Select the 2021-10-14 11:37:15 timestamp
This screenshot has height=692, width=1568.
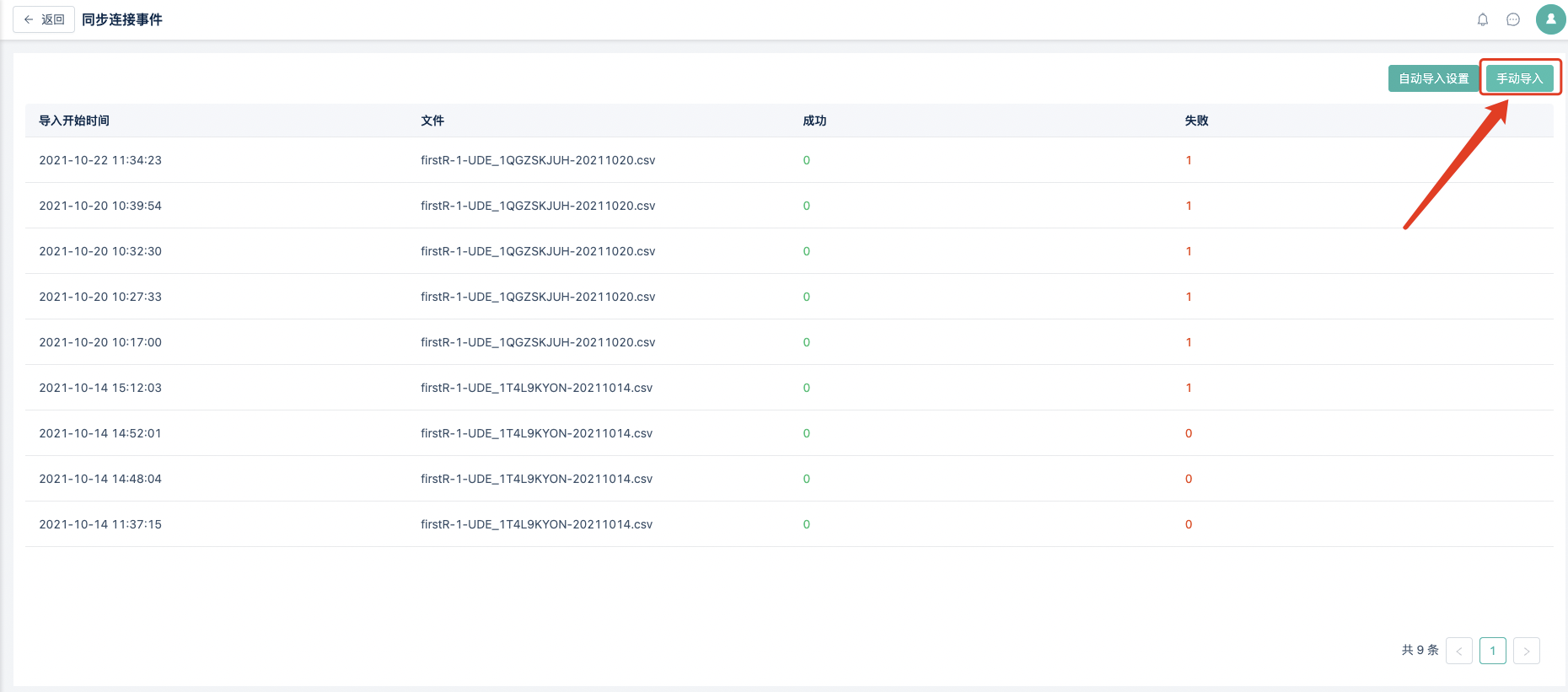point(100,524)
